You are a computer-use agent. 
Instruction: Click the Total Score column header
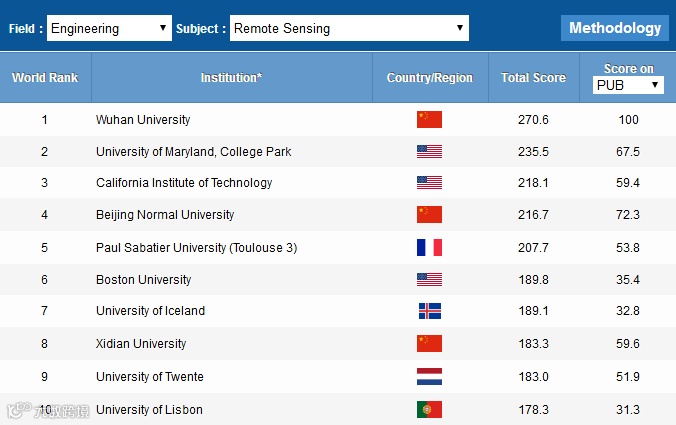[x=533, y=78]
